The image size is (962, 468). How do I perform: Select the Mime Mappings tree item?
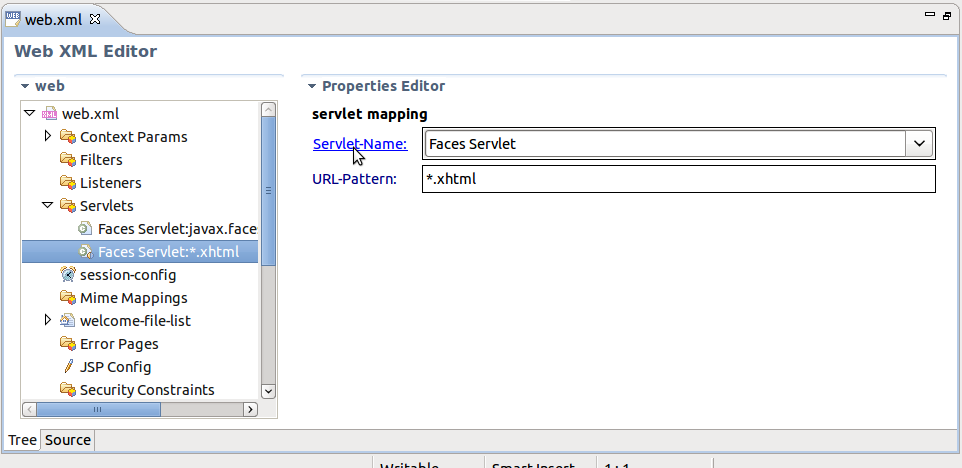(x=134, y=297)
